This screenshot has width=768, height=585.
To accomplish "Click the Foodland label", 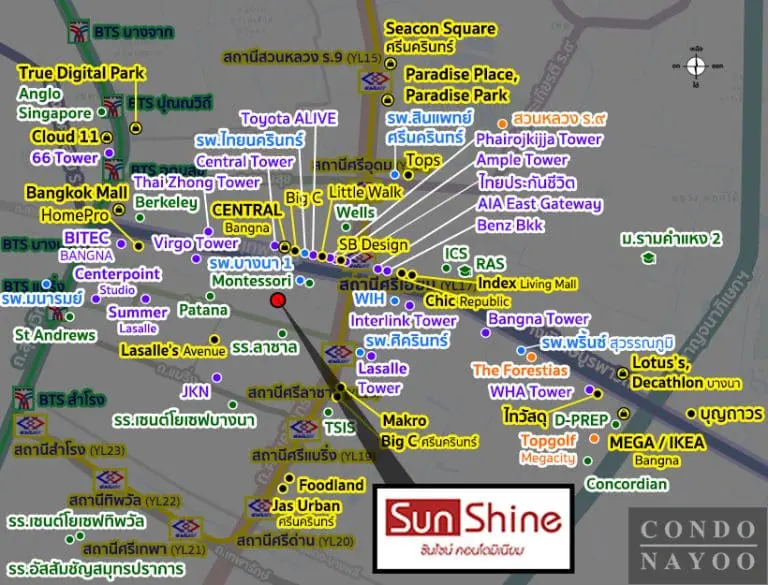I will click(x=331, y=485).
